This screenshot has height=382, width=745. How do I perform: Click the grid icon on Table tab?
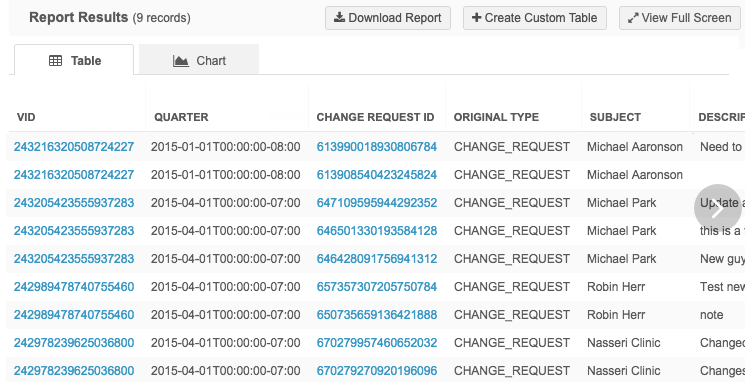point(56,61)
